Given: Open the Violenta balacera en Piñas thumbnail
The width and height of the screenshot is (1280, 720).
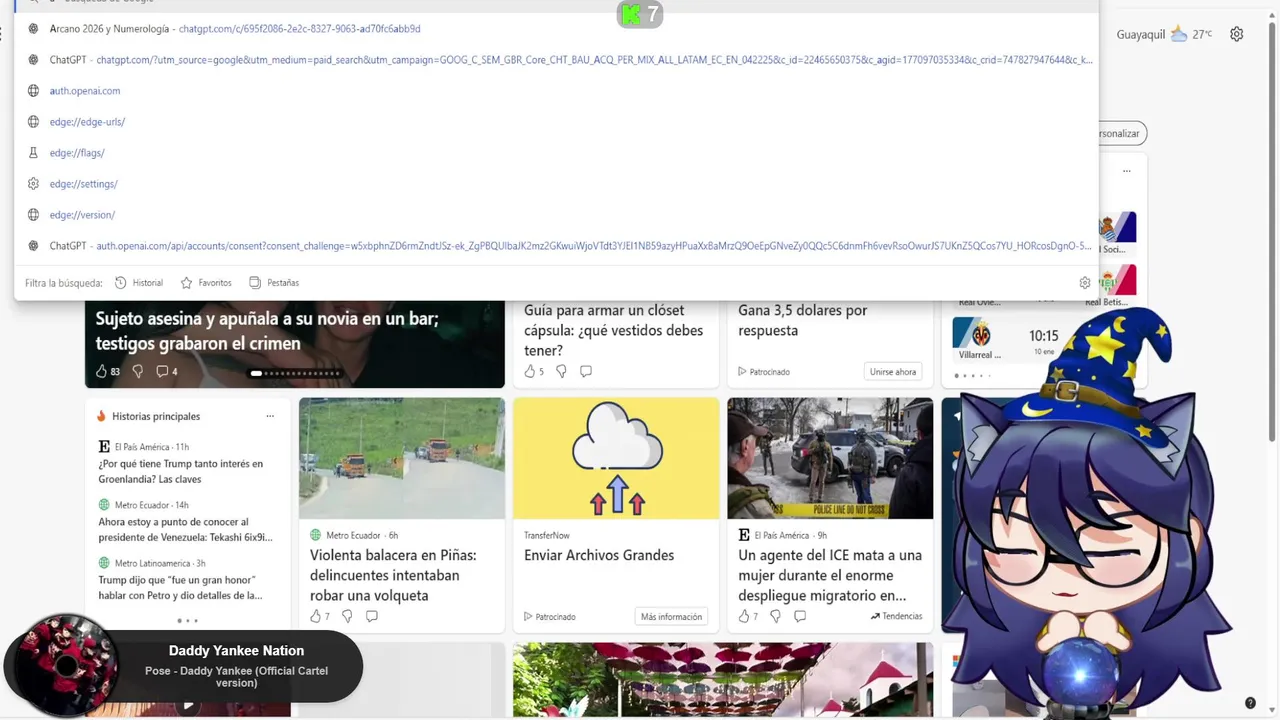Looking at the screenshot, I should point(402,458).
